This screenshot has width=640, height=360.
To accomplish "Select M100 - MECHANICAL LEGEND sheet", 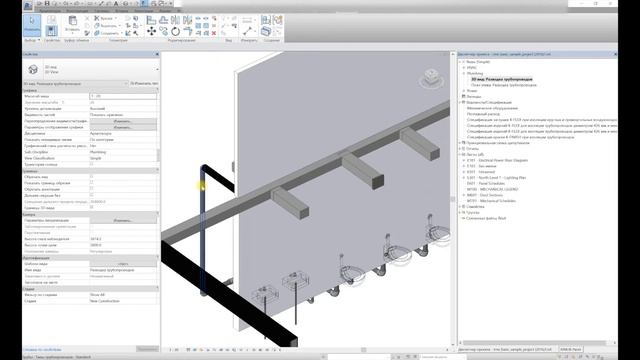I will tap(492, 189).
